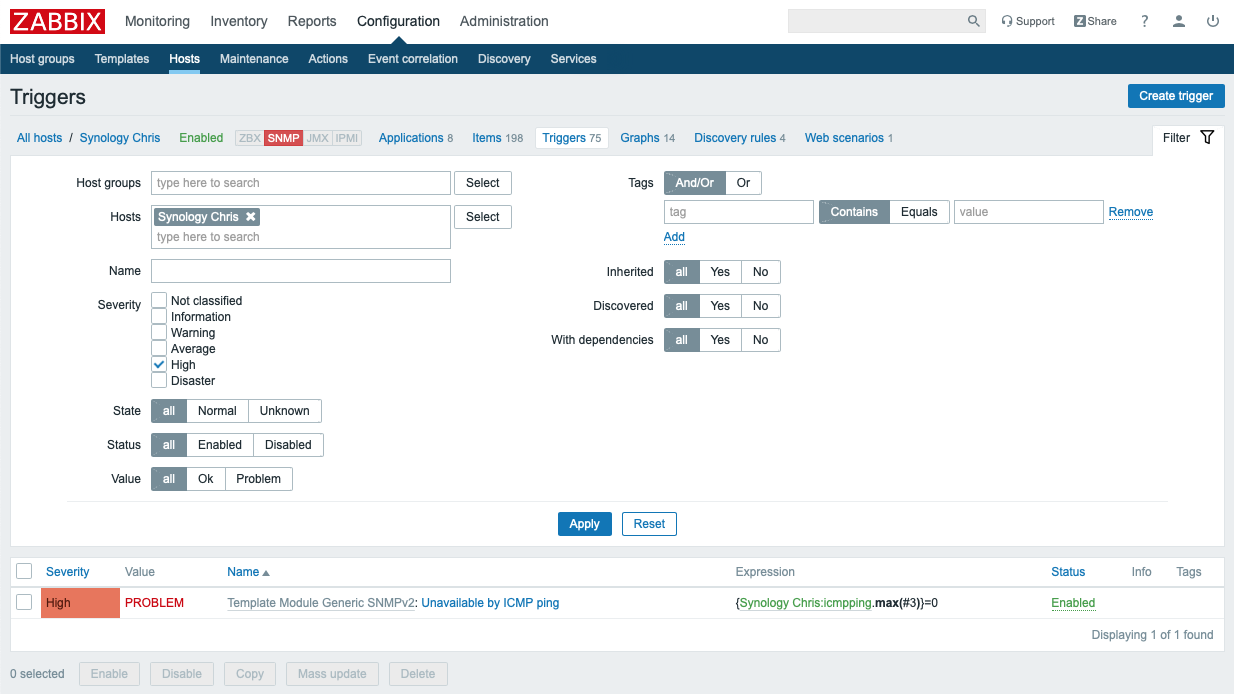Screen dimensions: 1234x694
Task: Click the ZABBIX logo
Action: coord(57,21)
